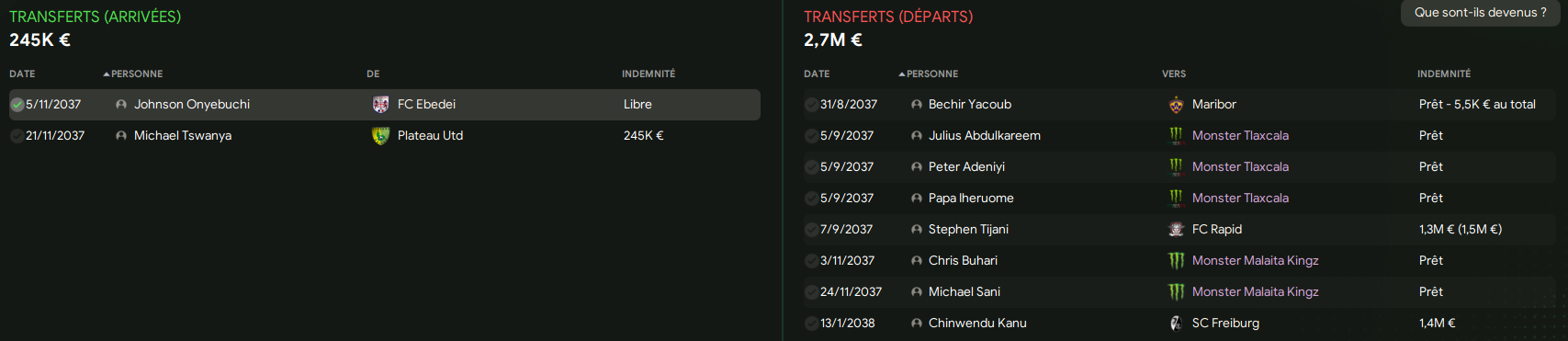Viewport: 1568px width, 341px height.
Task: Click the Maribor club badge
Action: point(1176,105)
